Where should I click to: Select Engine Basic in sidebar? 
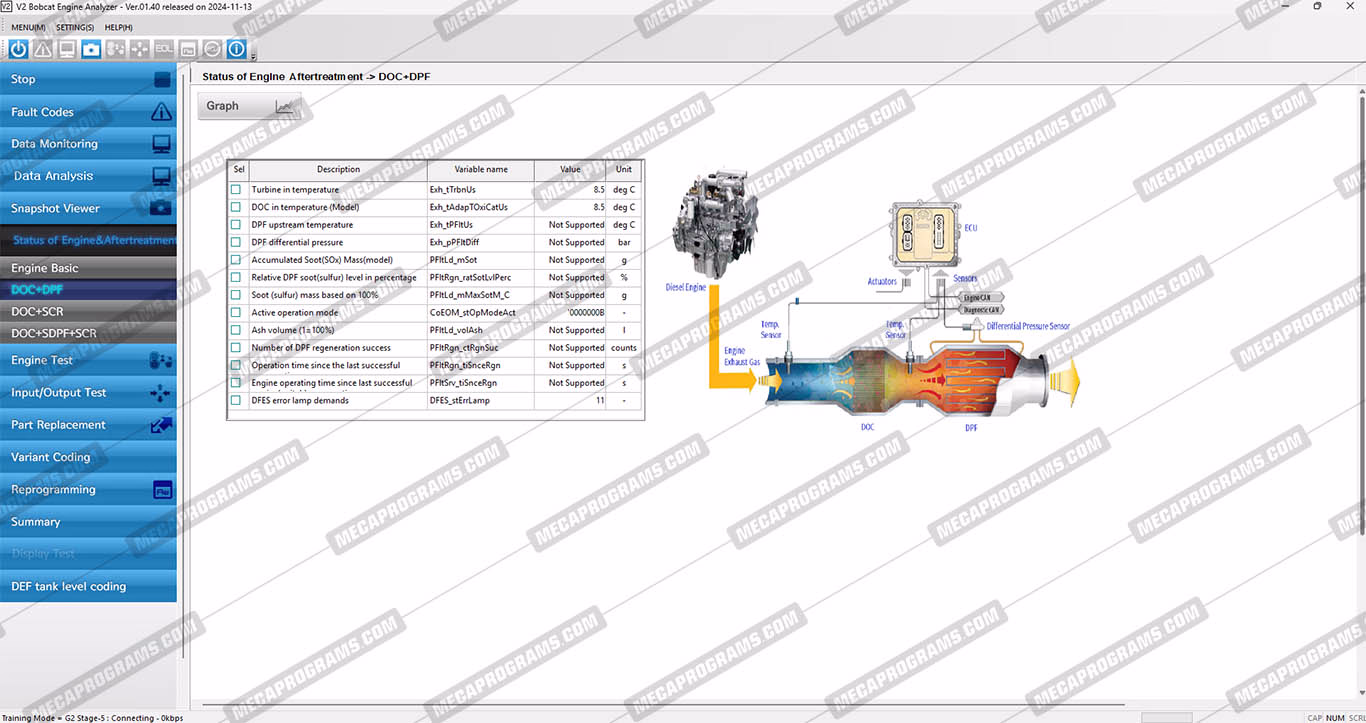[88, 268]
